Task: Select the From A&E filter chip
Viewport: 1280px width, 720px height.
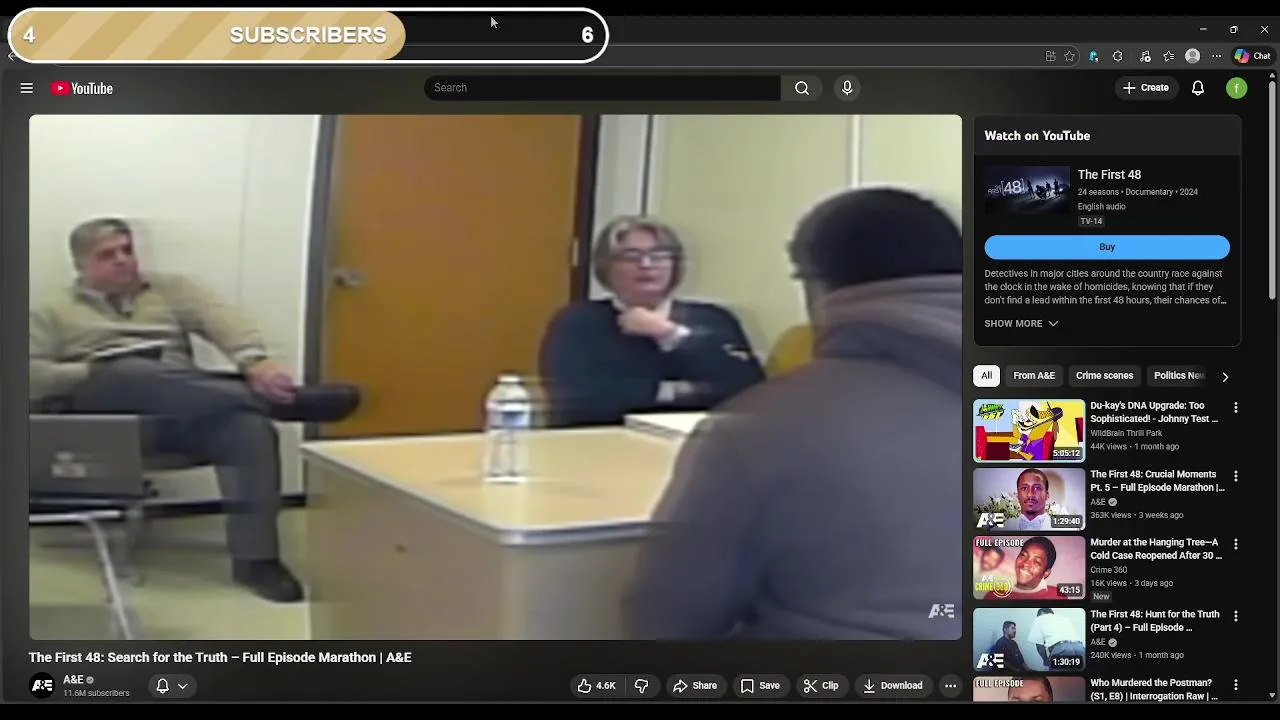Action: 1034,376
